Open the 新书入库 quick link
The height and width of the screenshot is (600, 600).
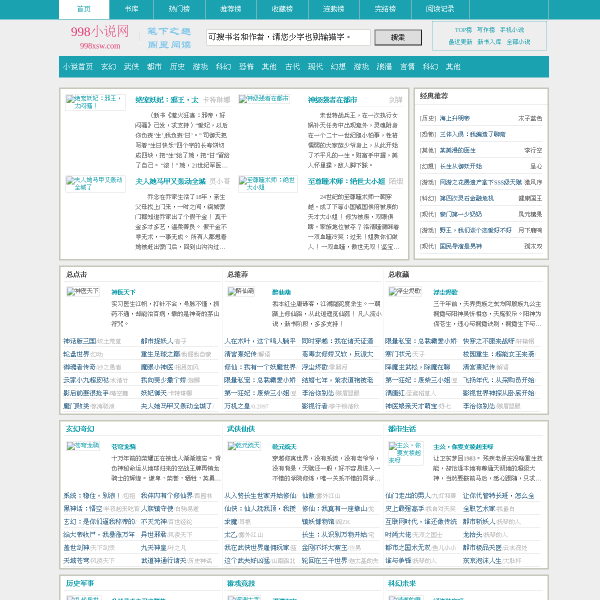click(x=489, y=42)
